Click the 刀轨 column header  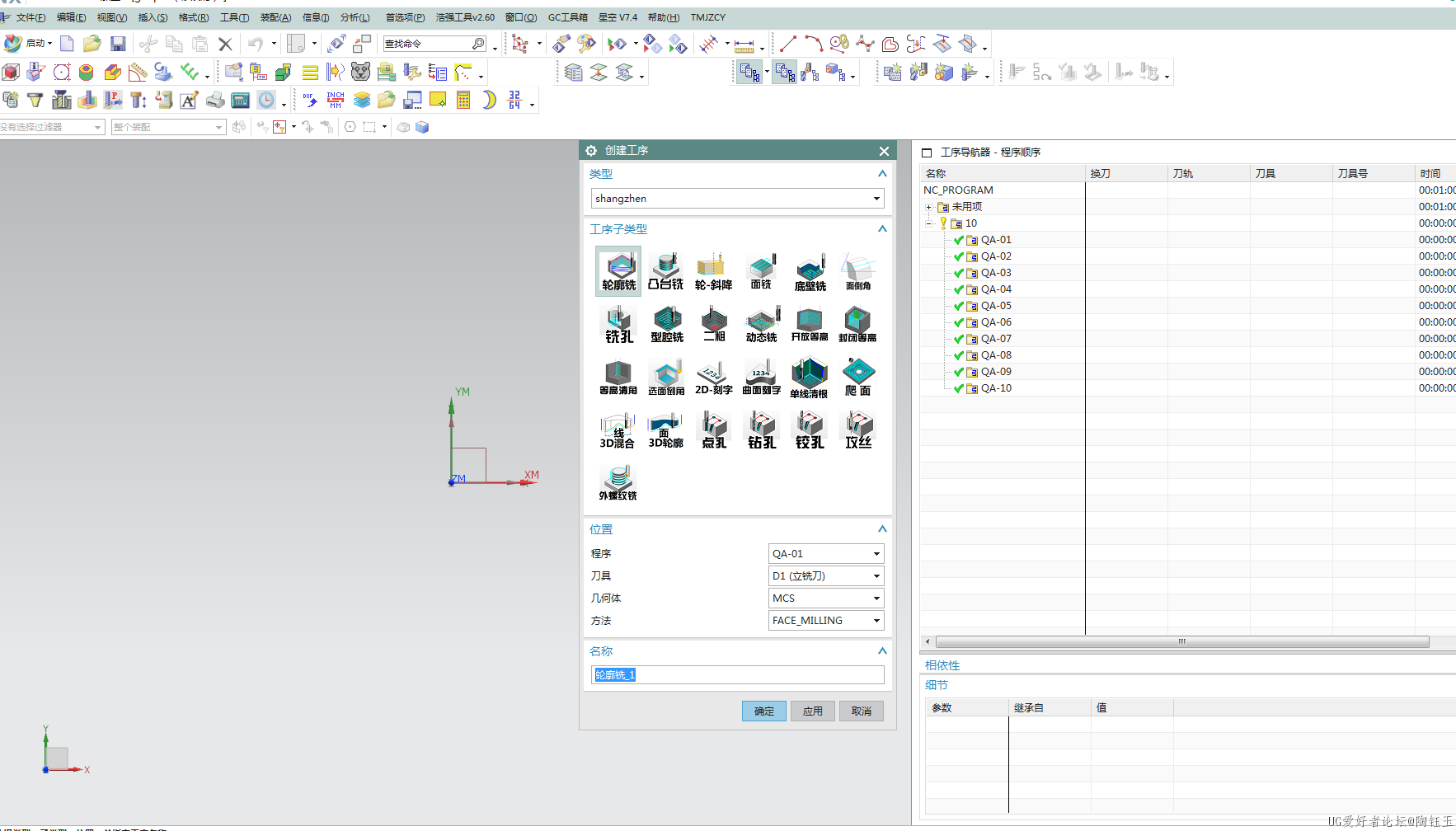pyautogui.click(x=1208, y=174)
